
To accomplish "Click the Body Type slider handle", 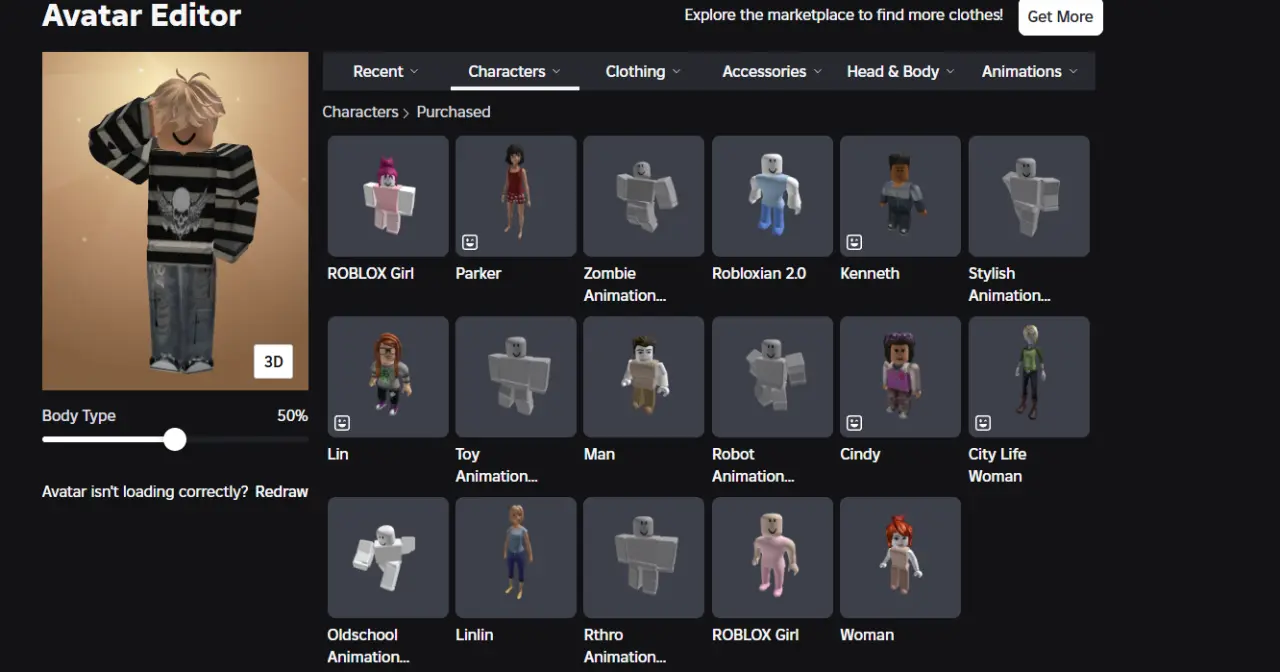I will click(175, 439).
